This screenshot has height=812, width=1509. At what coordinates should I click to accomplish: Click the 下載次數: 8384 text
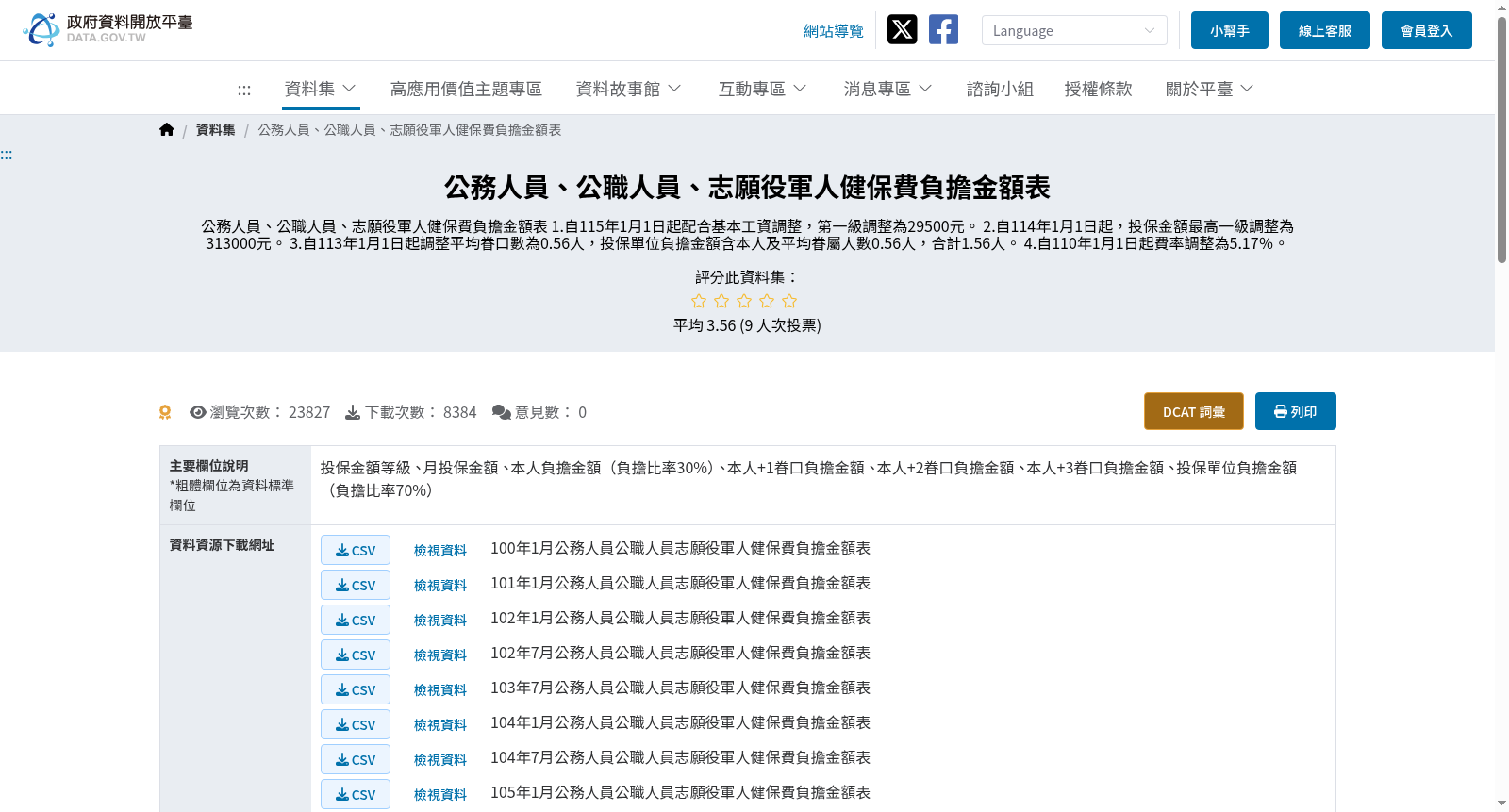[421, 412]
